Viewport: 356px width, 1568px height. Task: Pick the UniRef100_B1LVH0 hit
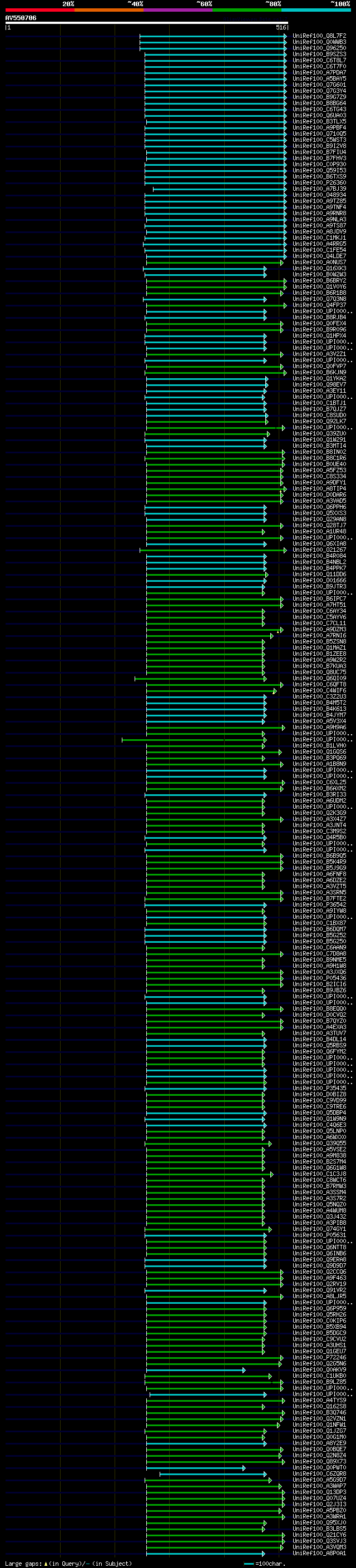coord(319,746)
